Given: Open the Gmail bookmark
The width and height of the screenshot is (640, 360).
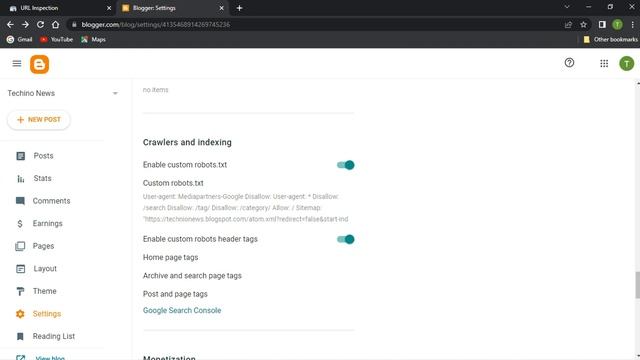Looking at the screenshot, I should coord(20,40).
